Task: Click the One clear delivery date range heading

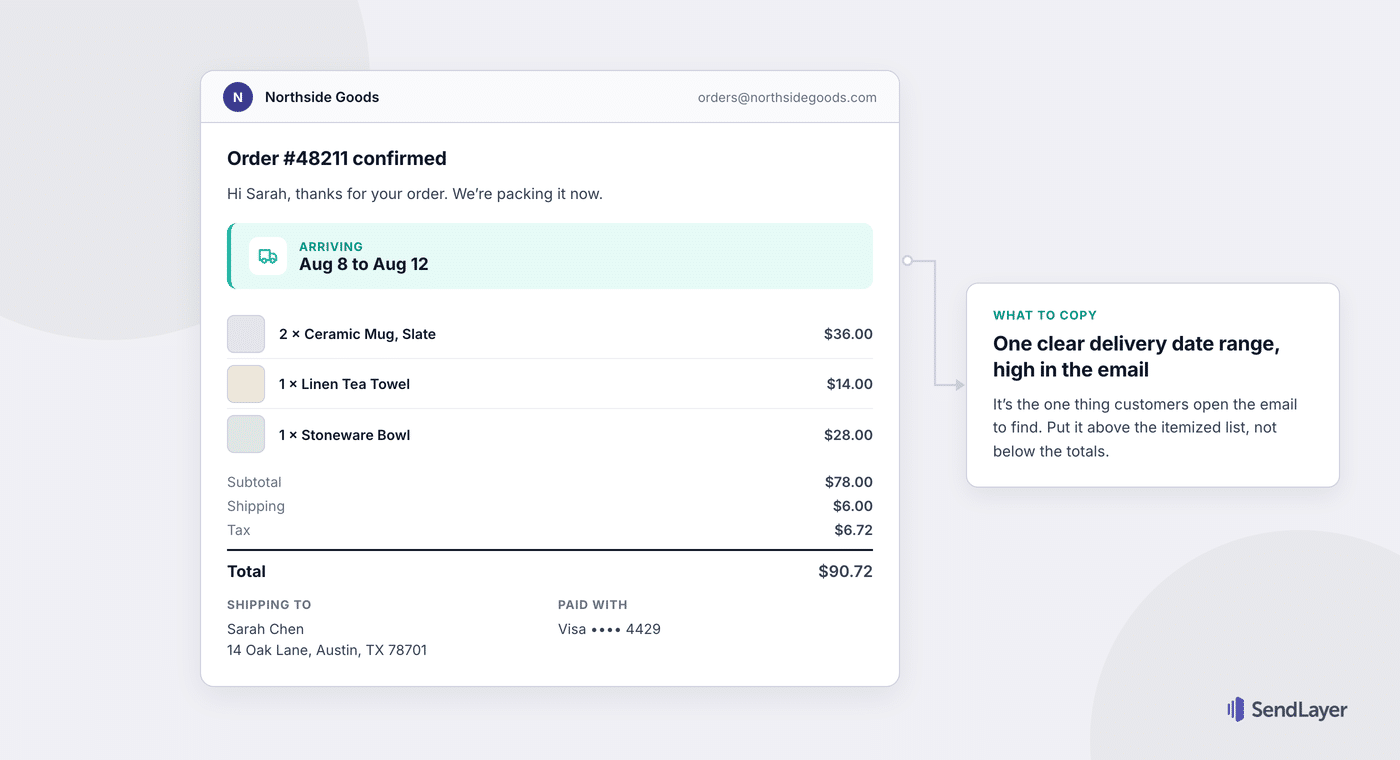Action: coord(1136,357)
